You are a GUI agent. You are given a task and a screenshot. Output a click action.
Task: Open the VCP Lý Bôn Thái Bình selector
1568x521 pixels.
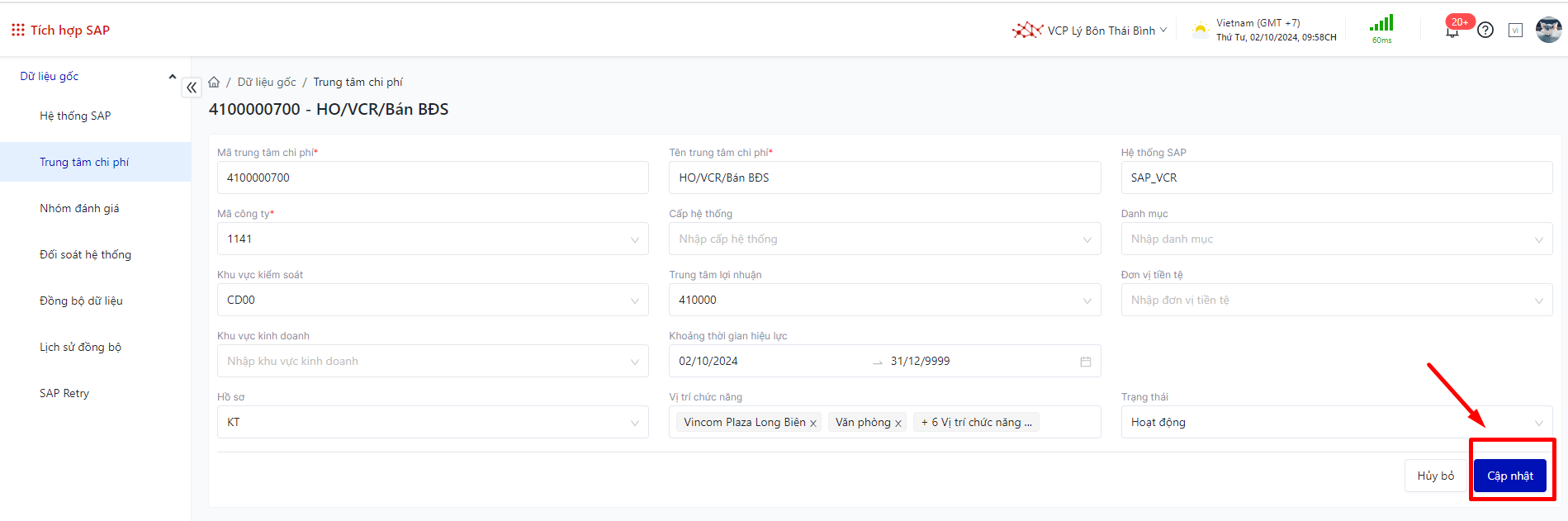[x=1090, y=31]
